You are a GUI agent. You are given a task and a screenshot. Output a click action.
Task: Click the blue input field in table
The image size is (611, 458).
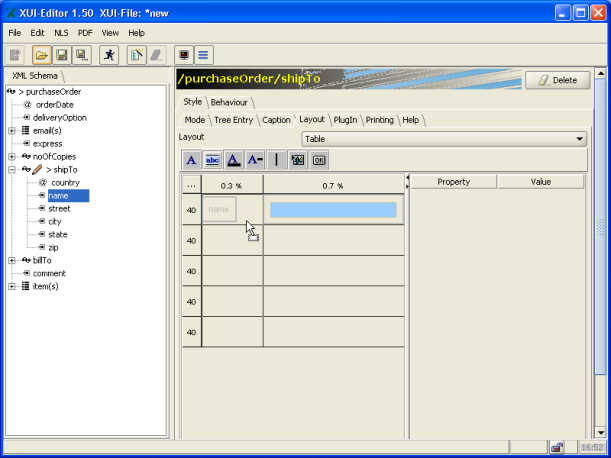[x=333, y=210]
